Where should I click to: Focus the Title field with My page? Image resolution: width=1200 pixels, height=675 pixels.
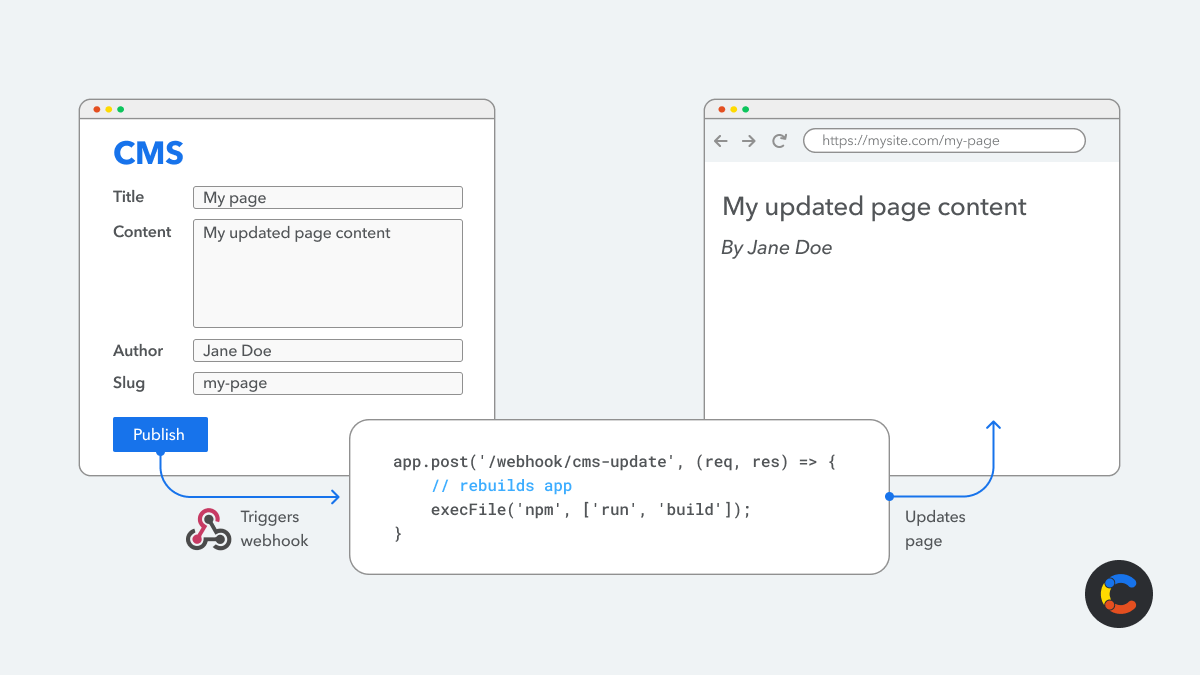coord(328,197)
